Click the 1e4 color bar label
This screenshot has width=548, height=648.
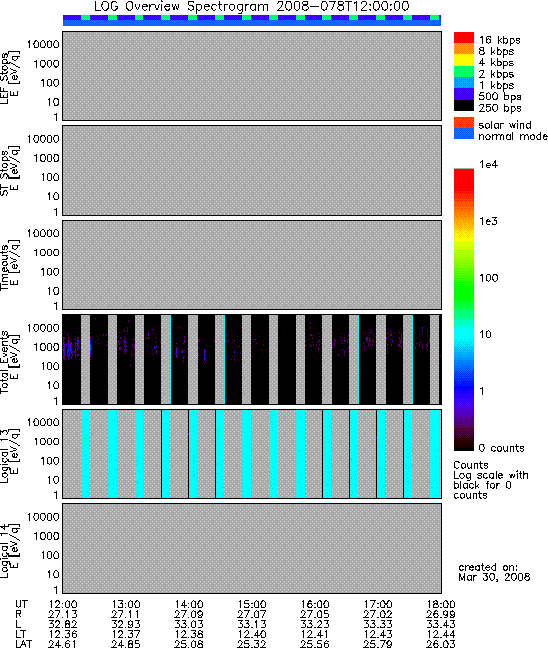tap(488, 164)
